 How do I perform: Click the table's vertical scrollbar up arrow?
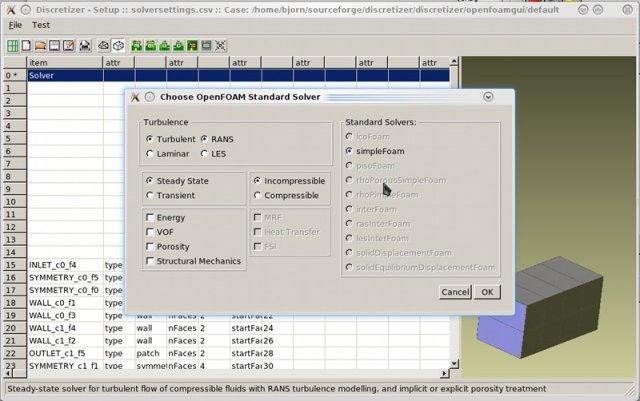click(454, 61)
